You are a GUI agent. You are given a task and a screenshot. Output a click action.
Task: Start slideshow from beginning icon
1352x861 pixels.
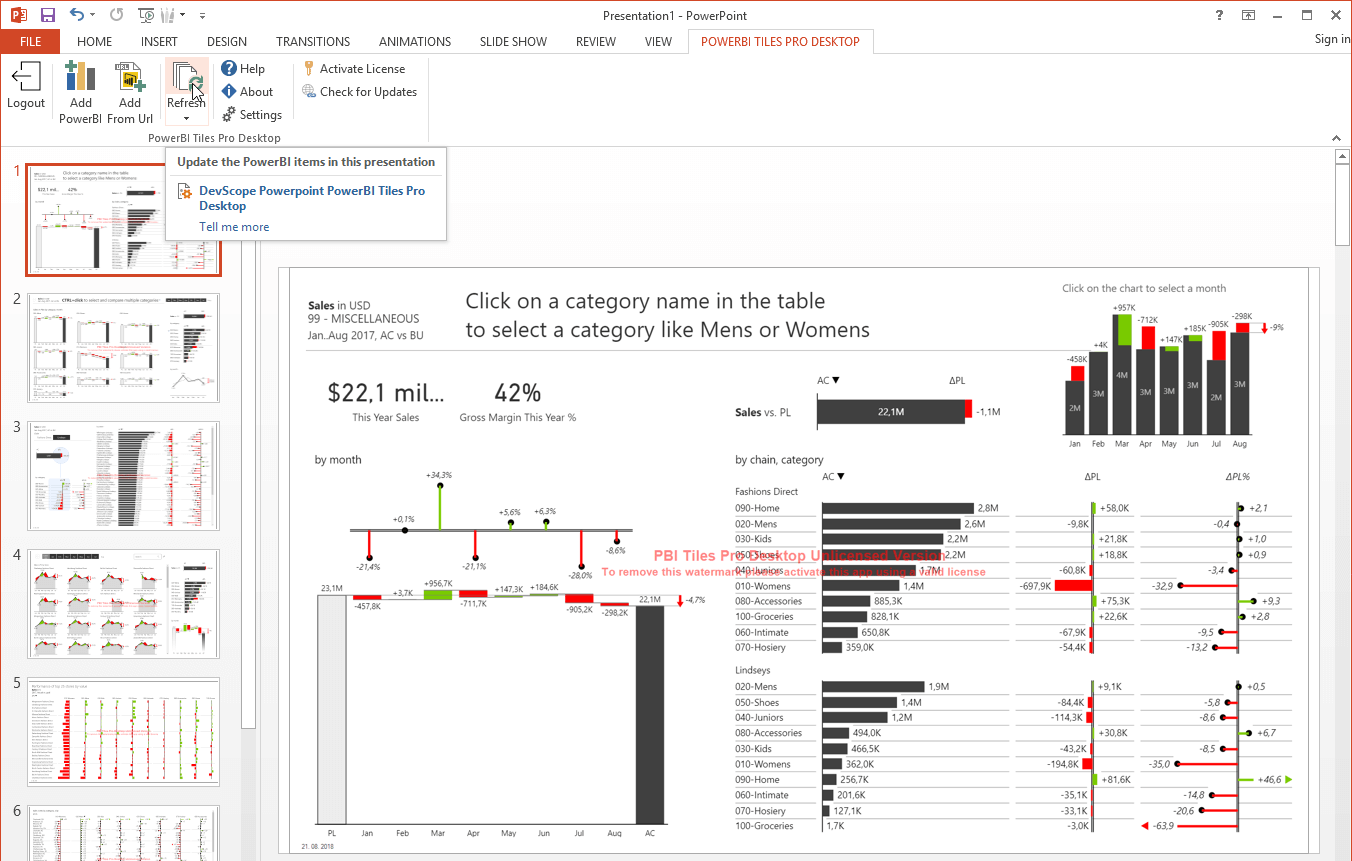(146, 15)
